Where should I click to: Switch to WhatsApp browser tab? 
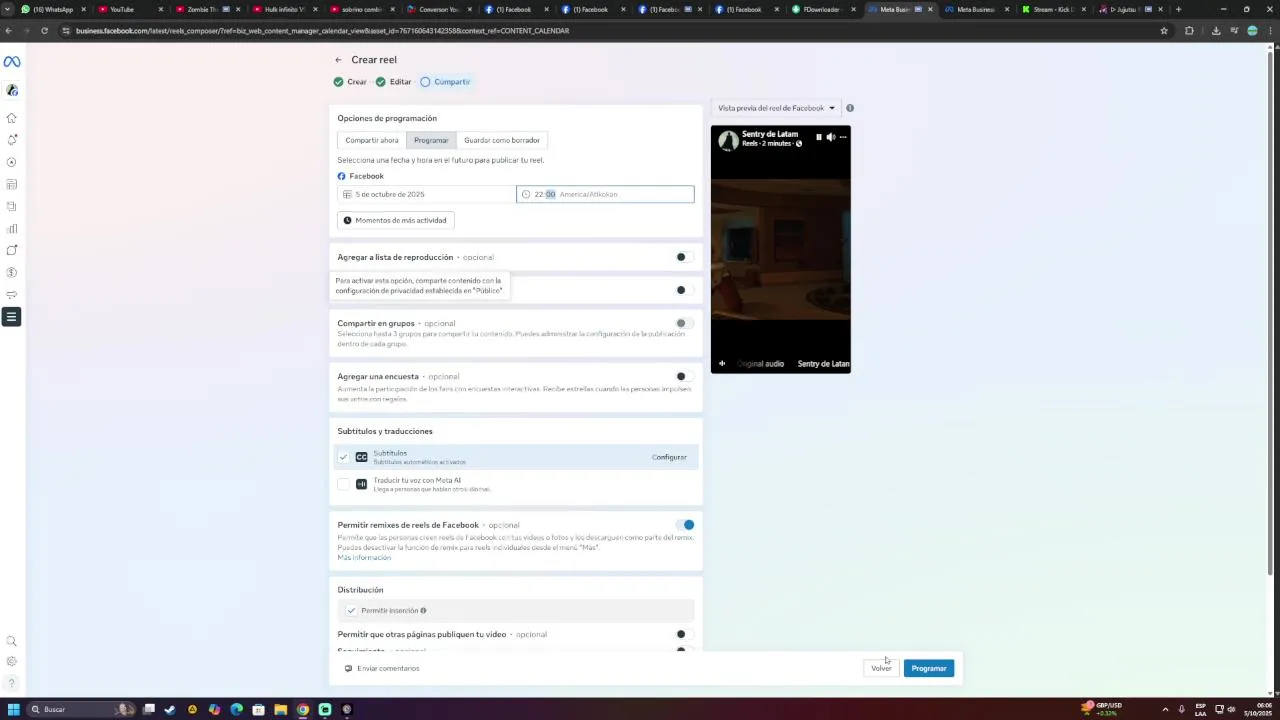54,9
